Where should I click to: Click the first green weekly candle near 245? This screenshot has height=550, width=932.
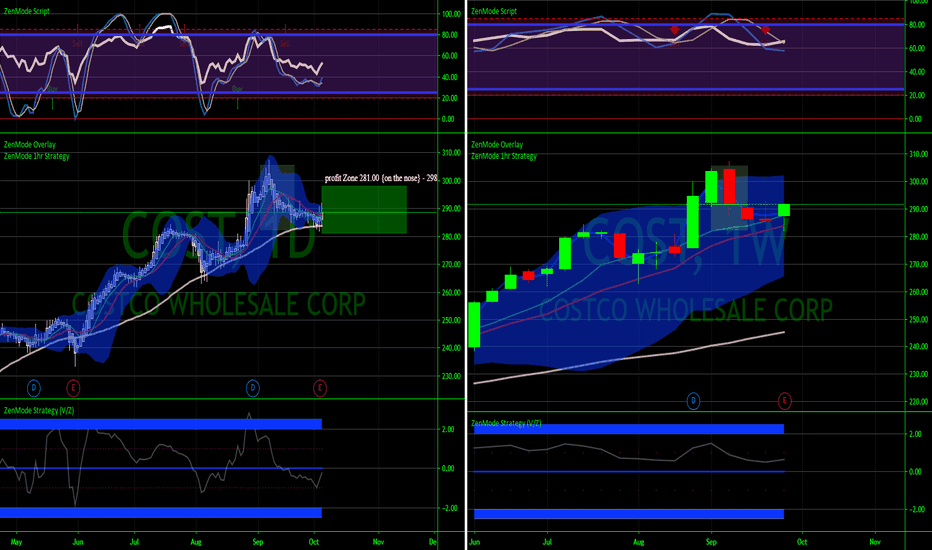474,325
